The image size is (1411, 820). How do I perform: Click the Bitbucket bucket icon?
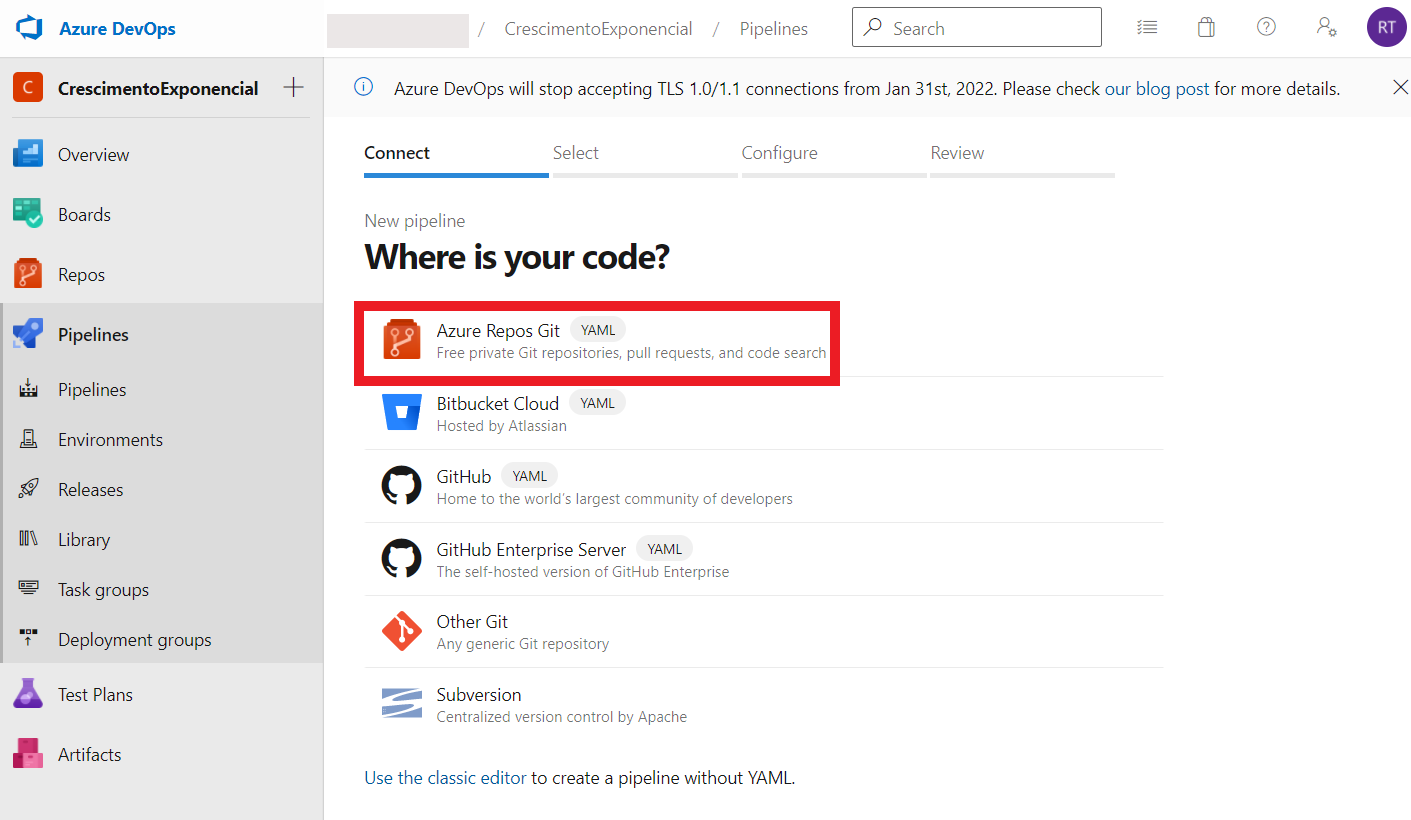click(x=402, y=412)
